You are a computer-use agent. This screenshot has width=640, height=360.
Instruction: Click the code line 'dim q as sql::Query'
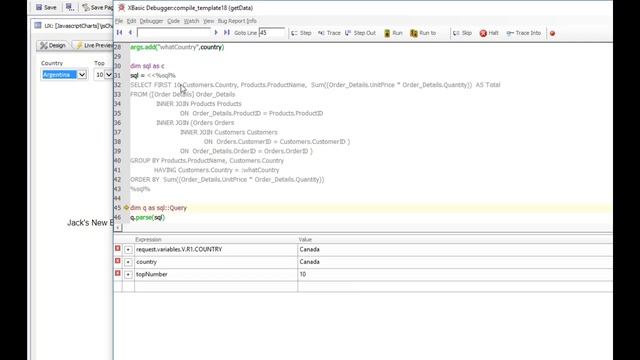click(x=158, y=208)
